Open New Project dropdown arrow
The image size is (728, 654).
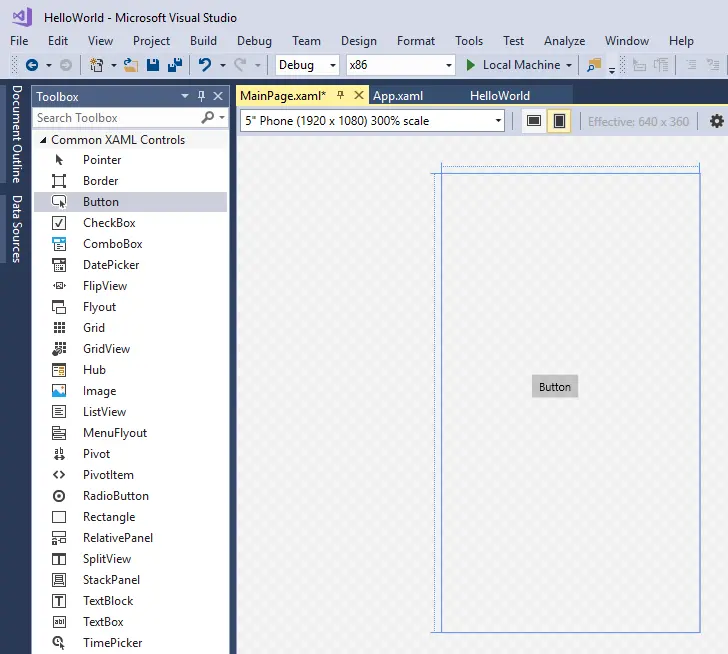113,65
